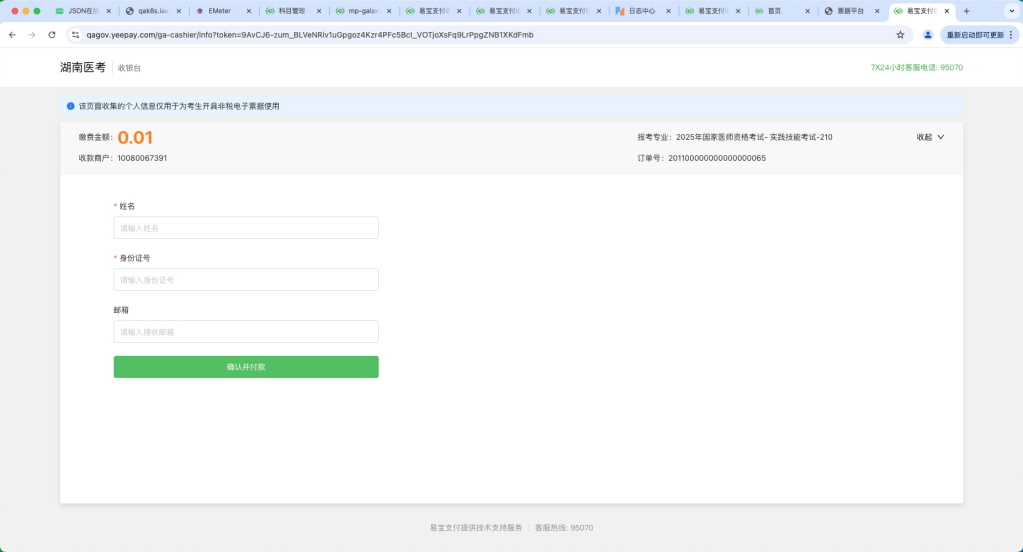
Task: Close the 日志中心 tab
Action: [x=669, y=11]
